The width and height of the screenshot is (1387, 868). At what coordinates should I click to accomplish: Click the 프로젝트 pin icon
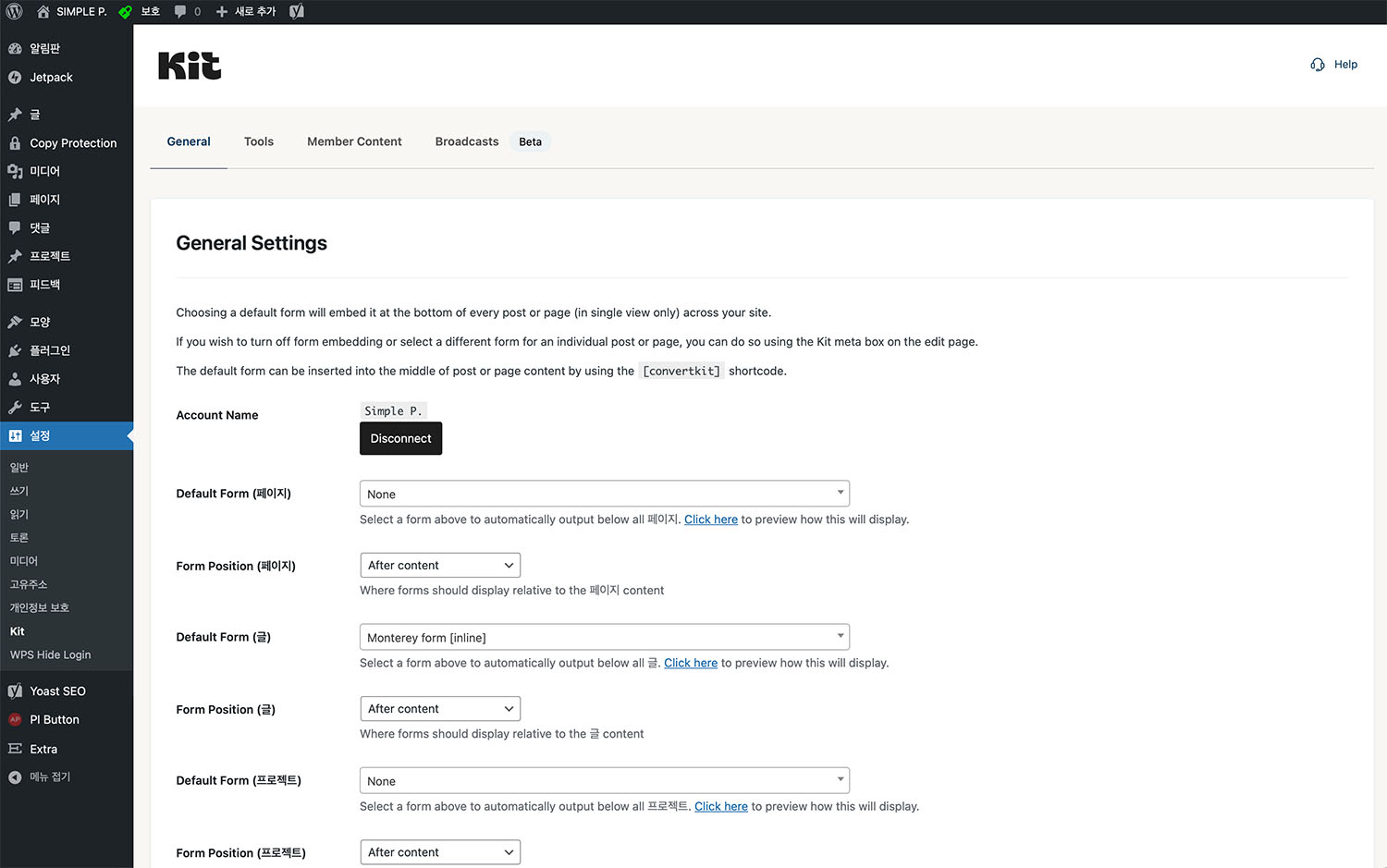pos(15,256)
